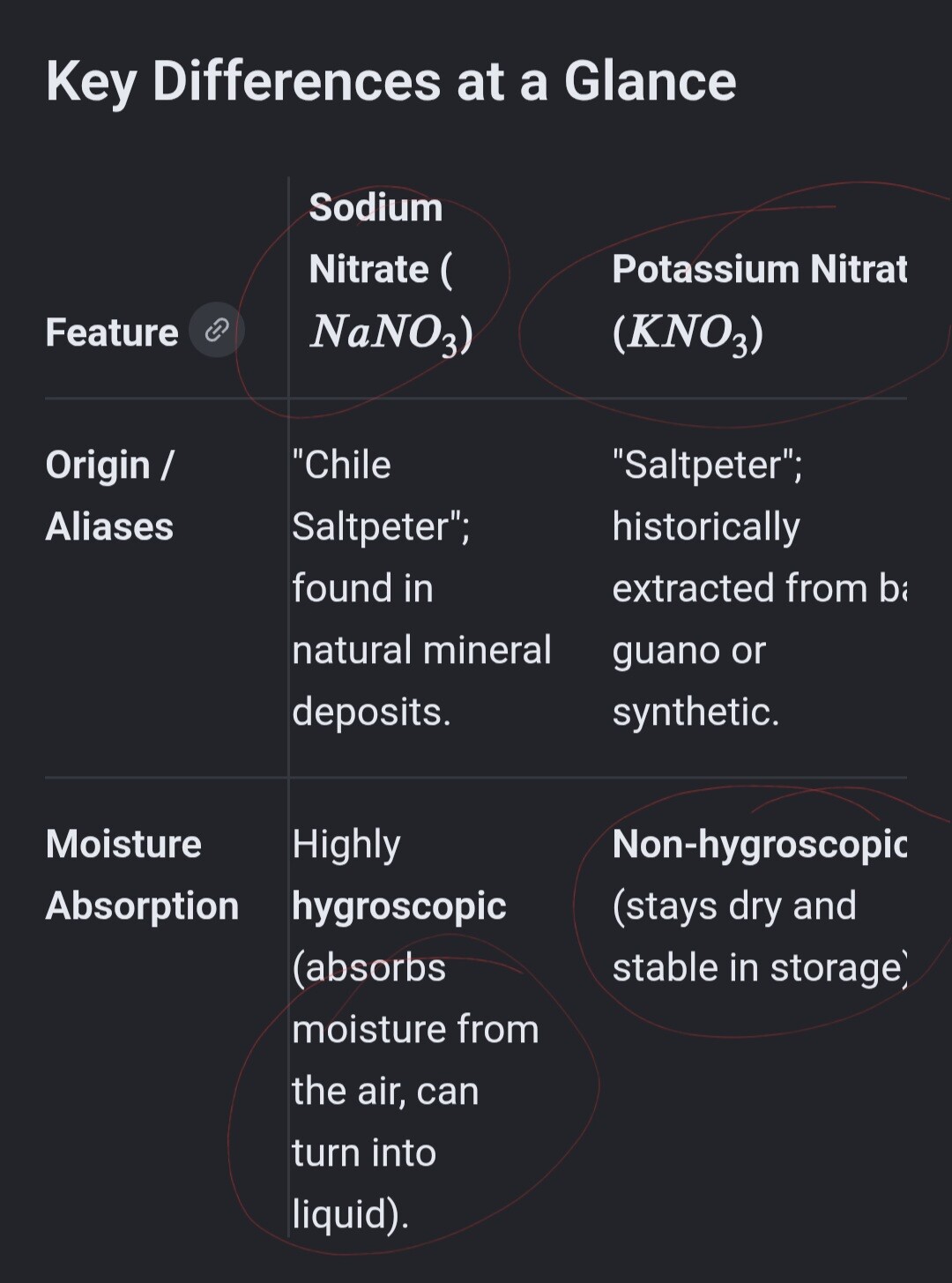Click 'stays dry and stable' text
952x1283 pixels.
pos(759,936)
